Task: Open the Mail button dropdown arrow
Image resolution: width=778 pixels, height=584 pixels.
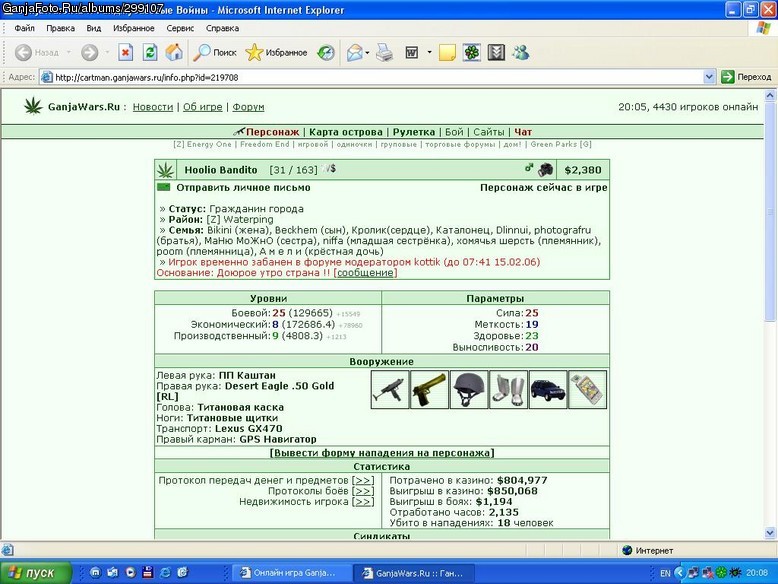Action: [x=367, y=53]
